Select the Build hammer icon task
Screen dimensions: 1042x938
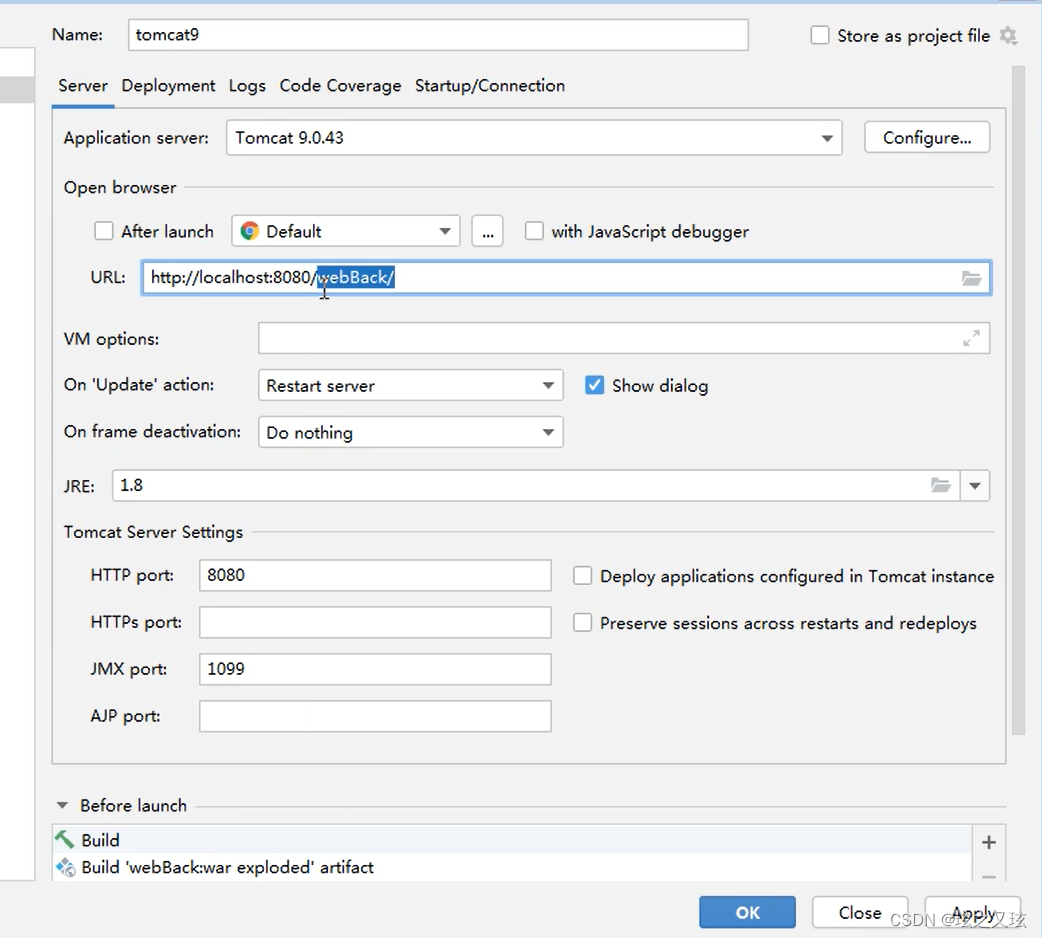pos(66,840)
